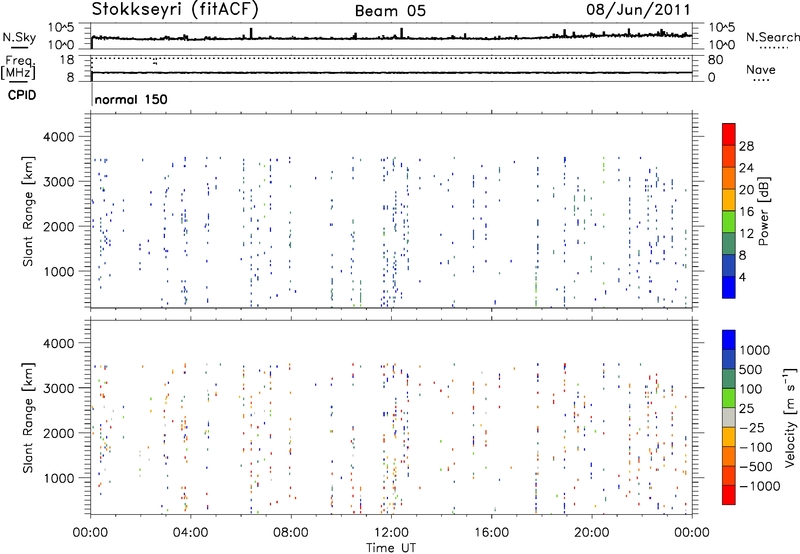Click the '24' power colorbar label

pos(746,168)
